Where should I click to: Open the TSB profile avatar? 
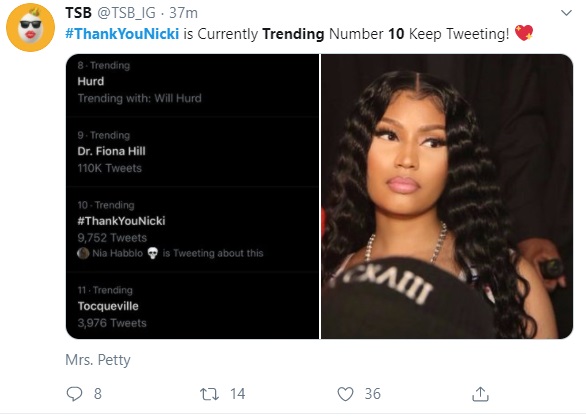pos(30,27)
